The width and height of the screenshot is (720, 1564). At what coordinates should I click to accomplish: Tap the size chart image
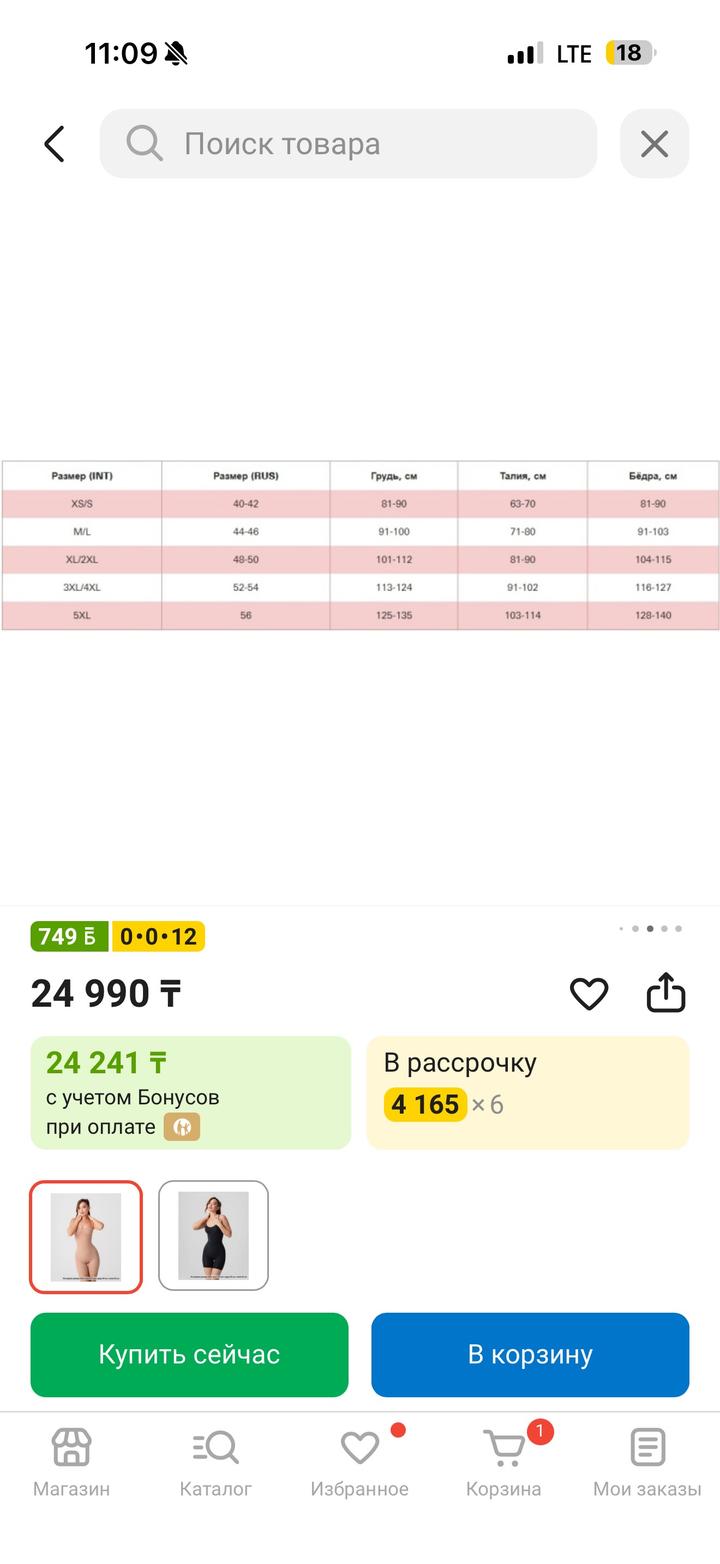[360, 545]
